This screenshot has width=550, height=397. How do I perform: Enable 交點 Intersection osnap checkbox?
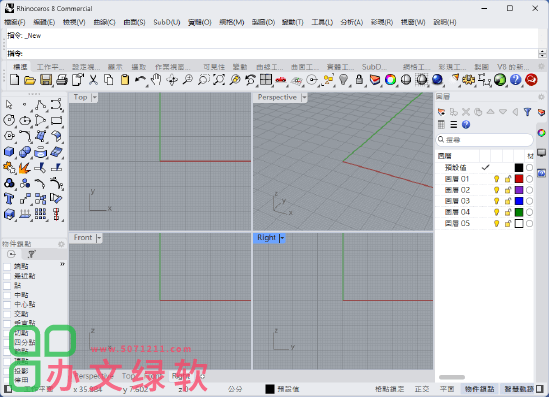coord(7,314)
